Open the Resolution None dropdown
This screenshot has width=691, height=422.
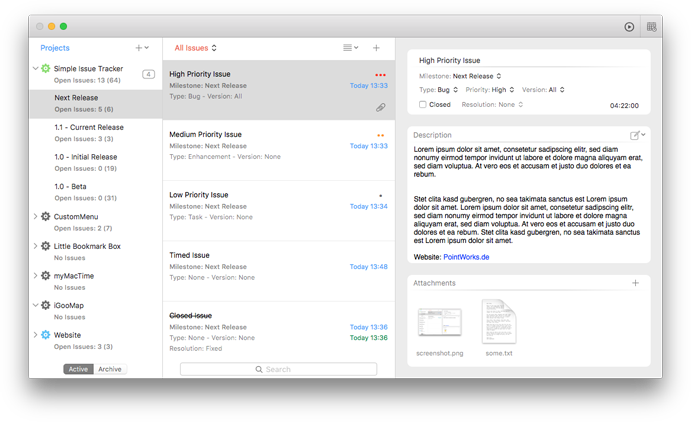[511, 104]
